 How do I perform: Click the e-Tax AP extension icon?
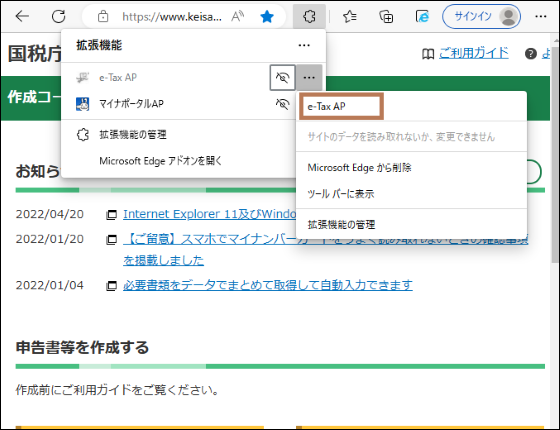pyautogui.click(x=82, y=78)
